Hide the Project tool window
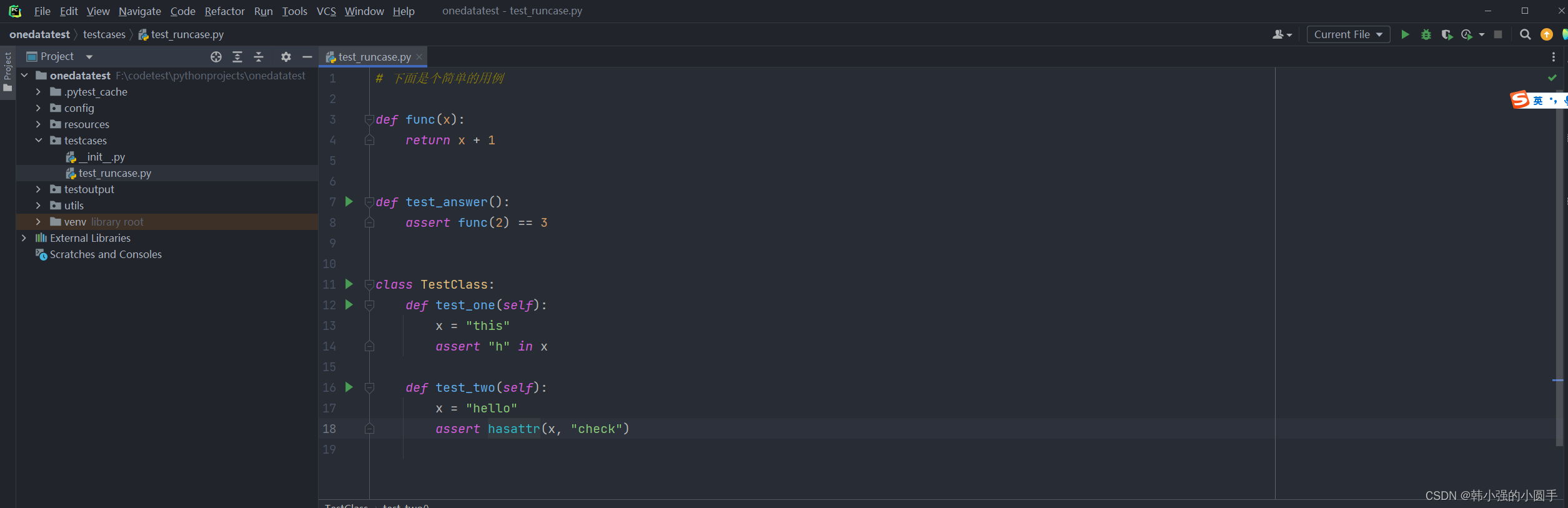Screen dimensions: 1568x508 pyautogui.click(x=307, y=57)
